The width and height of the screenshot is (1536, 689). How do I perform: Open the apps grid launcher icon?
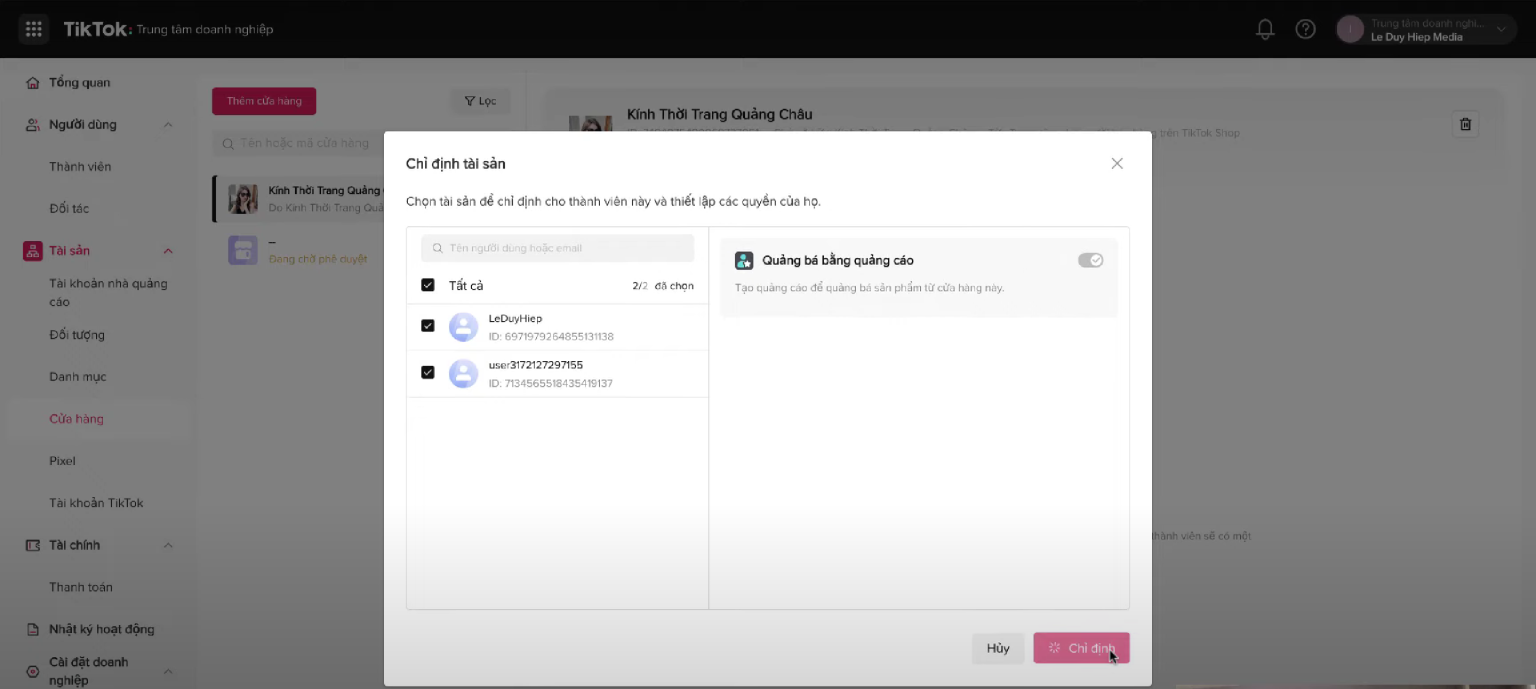33,29
